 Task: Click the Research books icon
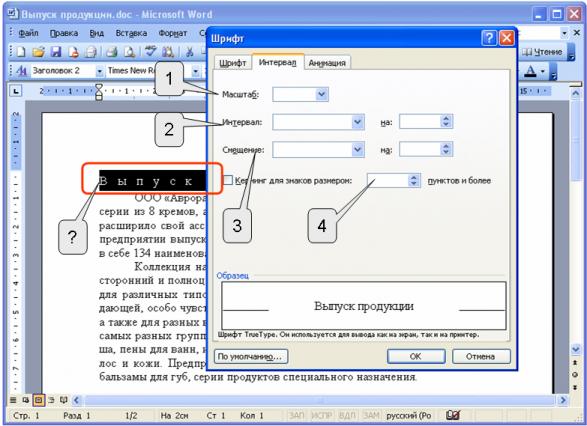168,52
